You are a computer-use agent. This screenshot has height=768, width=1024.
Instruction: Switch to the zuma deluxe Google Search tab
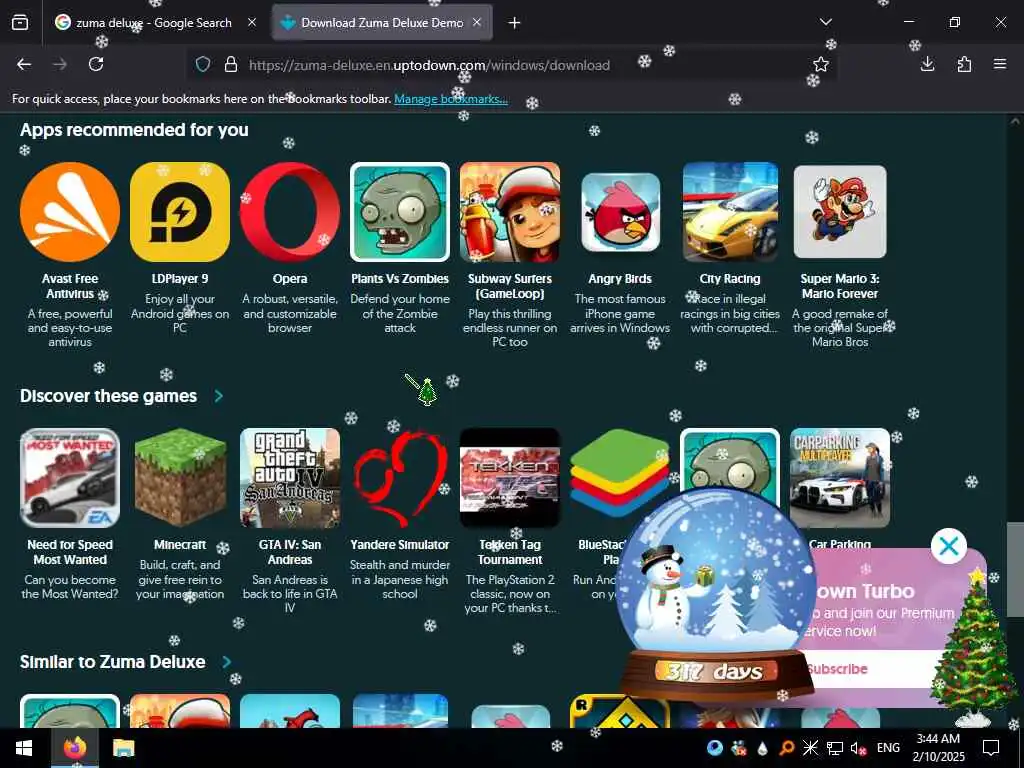pos(153,23)
